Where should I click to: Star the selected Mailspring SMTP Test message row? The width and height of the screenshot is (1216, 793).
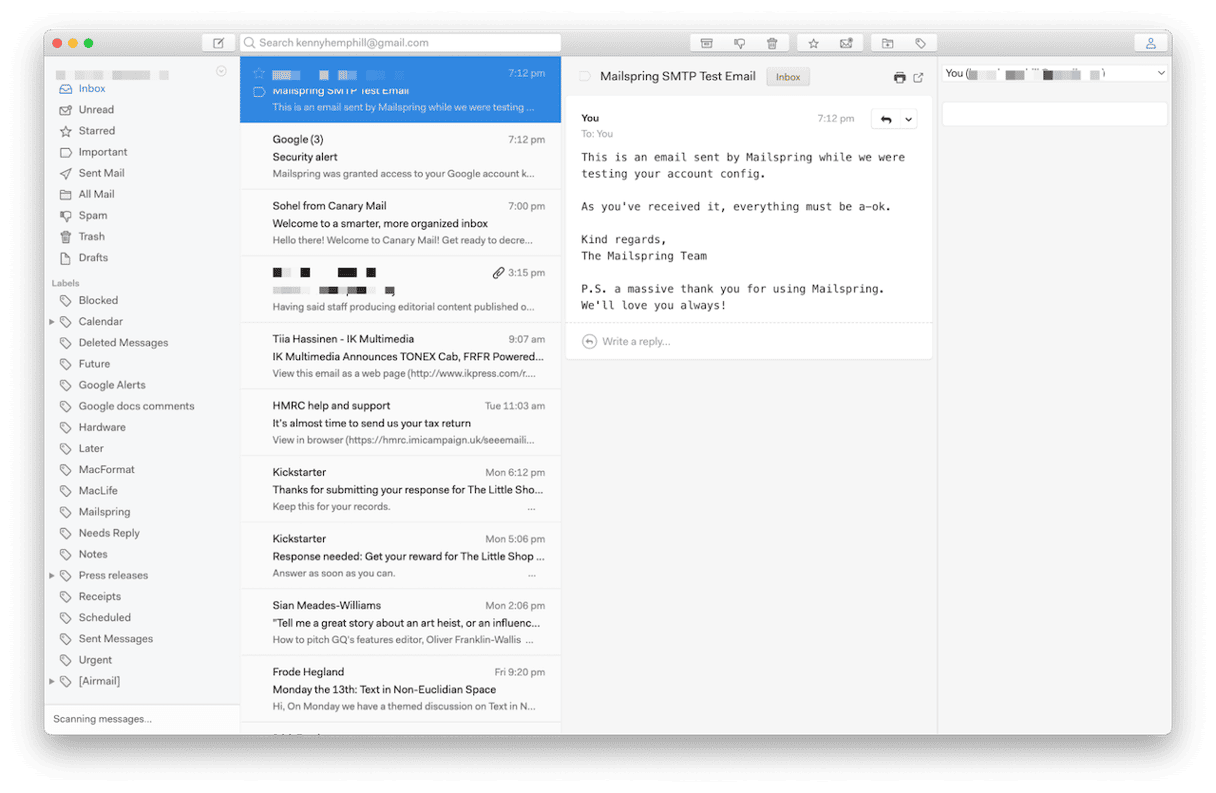point(259,73)
